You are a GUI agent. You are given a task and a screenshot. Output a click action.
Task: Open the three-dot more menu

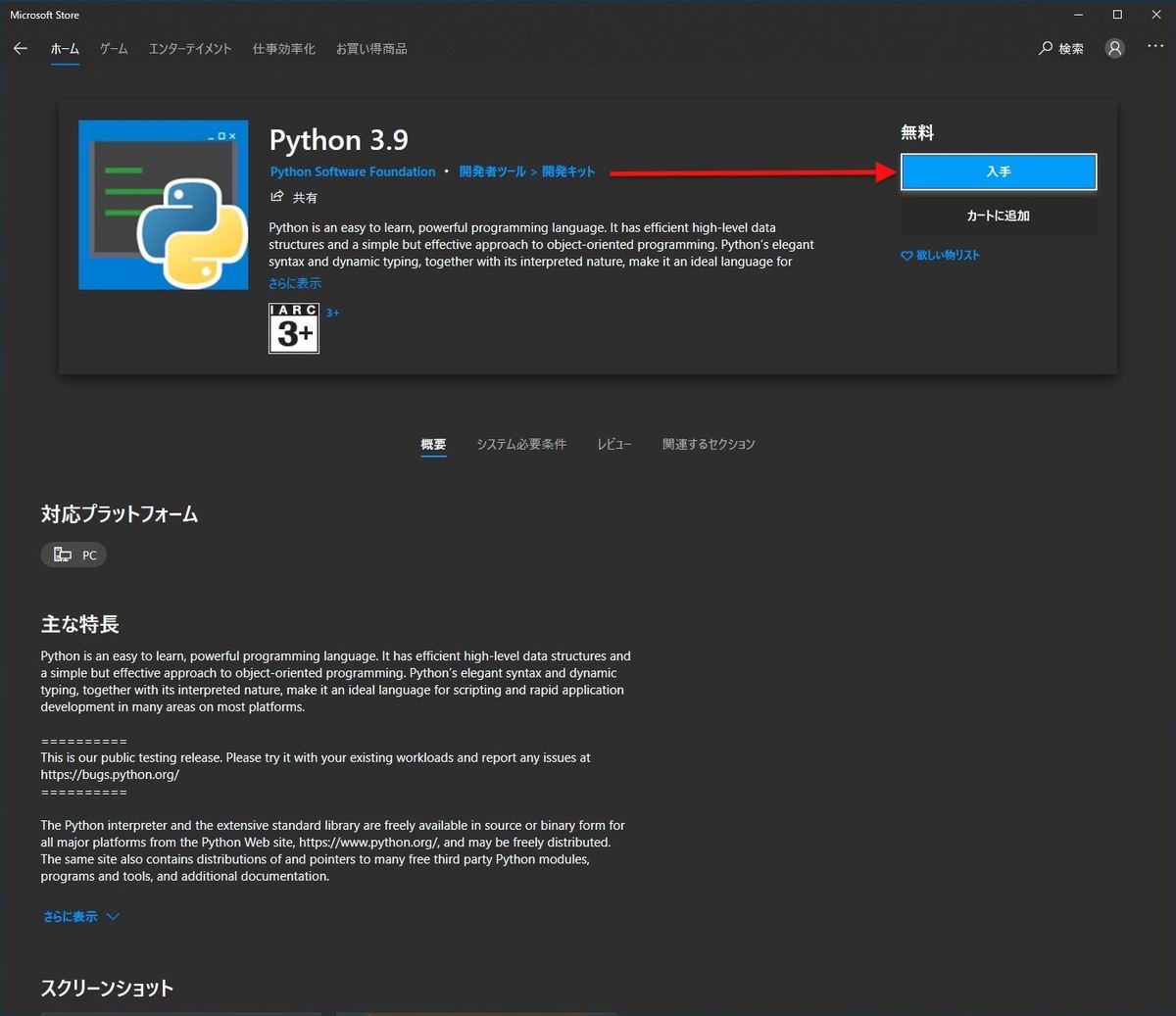click(1155, 46)
